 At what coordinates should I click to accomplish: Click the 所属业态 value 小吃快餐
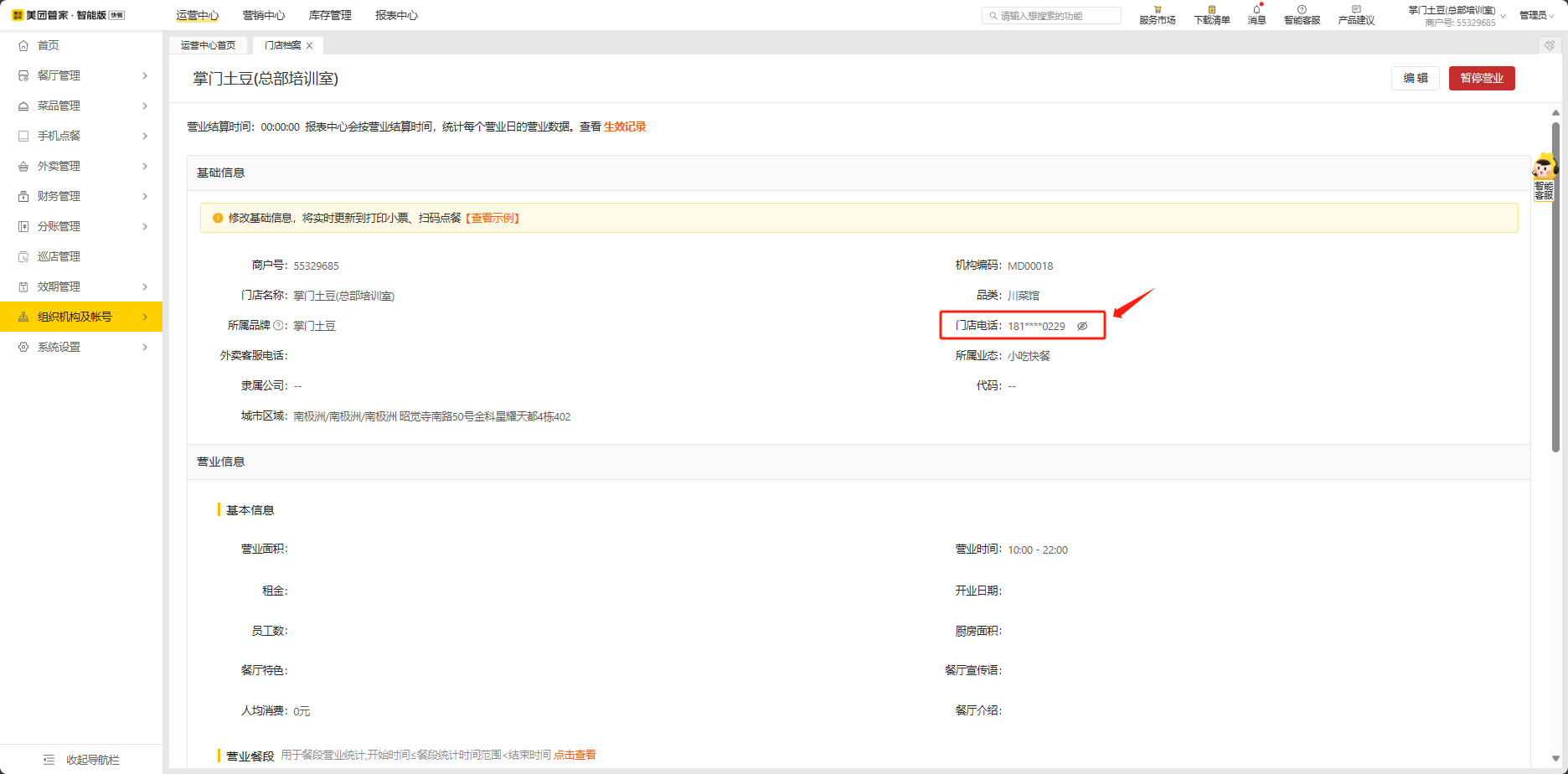coord(1029,356)
